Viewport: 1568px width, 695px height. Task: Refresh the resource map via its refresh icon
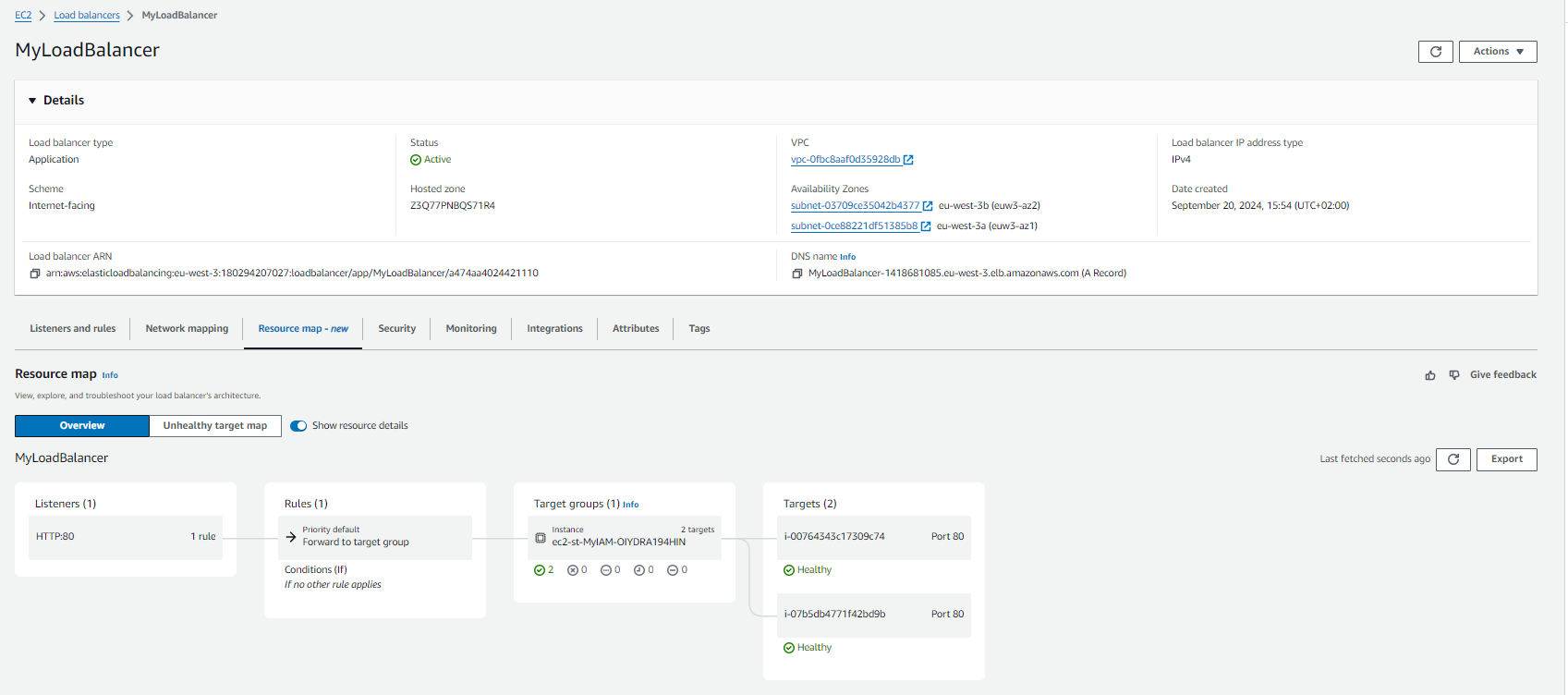tap(1453, 459)
